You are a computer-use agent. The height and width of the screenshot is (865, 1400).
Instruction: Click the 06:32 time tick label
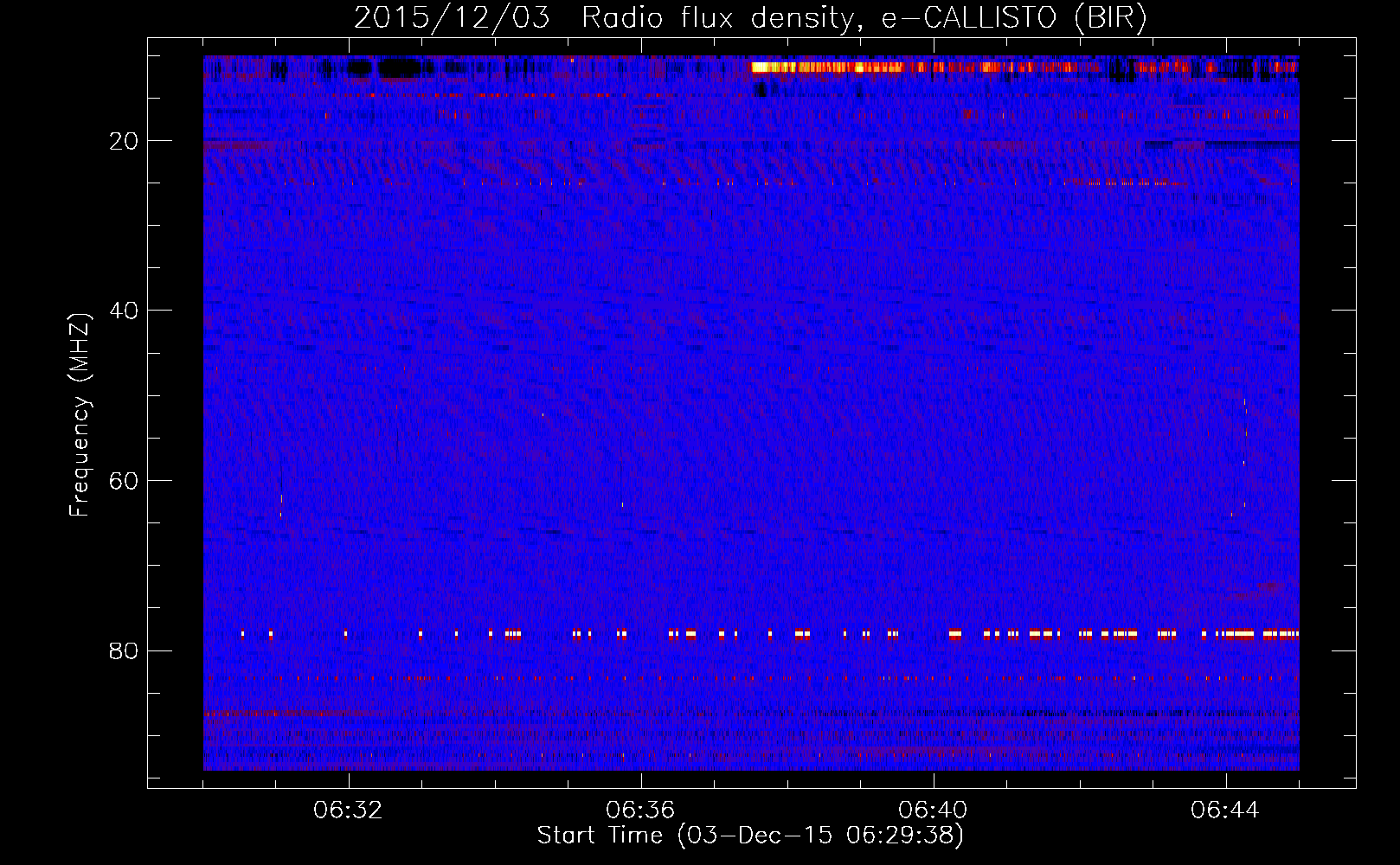(x=348, y=811)
